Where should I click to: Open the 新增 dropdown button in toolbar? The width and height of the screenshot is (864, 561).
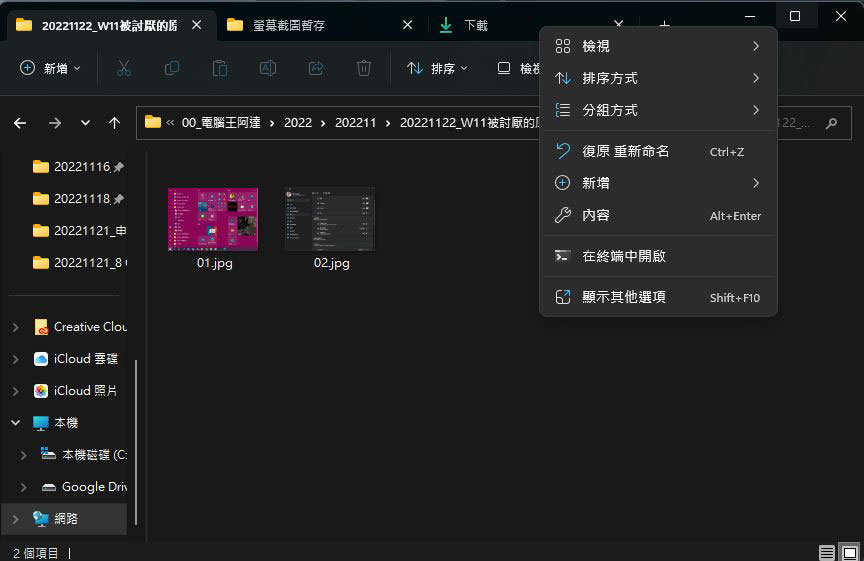click(50, 68)
